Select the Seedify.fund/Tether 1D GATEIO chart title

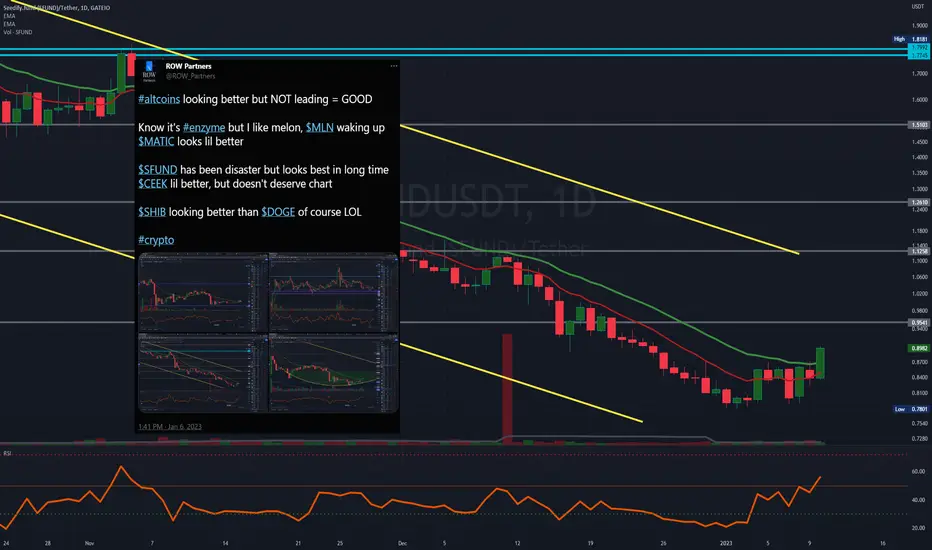pyautogui.click(x=57, y=8)
